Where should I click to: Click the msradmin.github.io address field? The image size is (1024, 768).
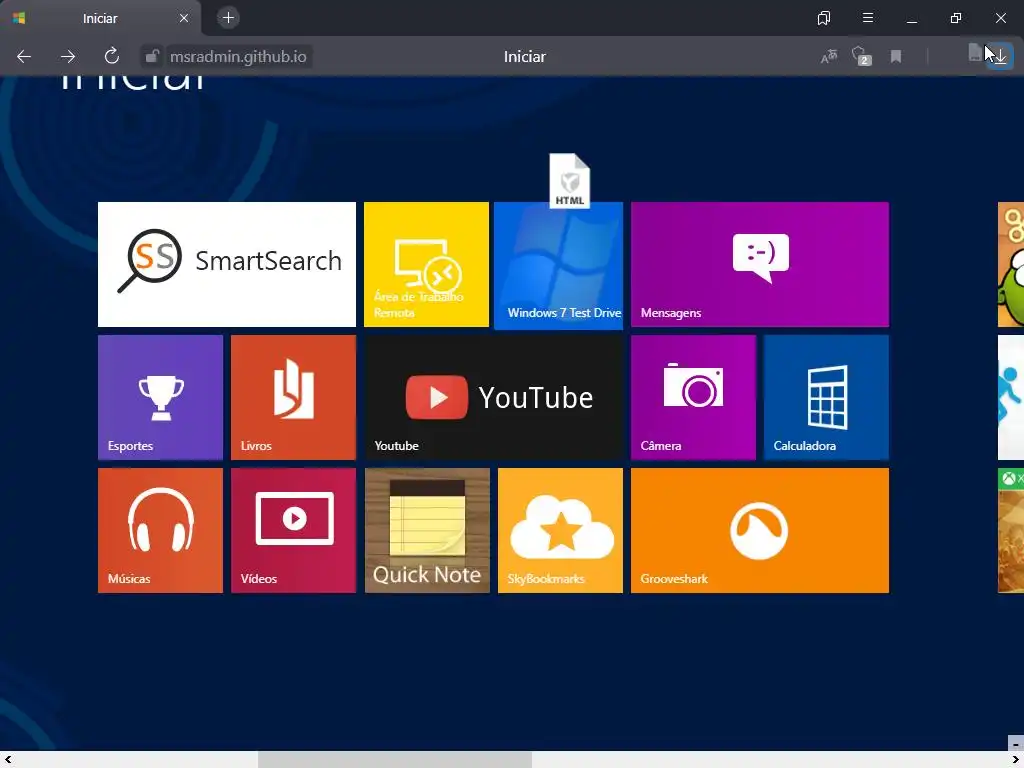tap(238, 57)
